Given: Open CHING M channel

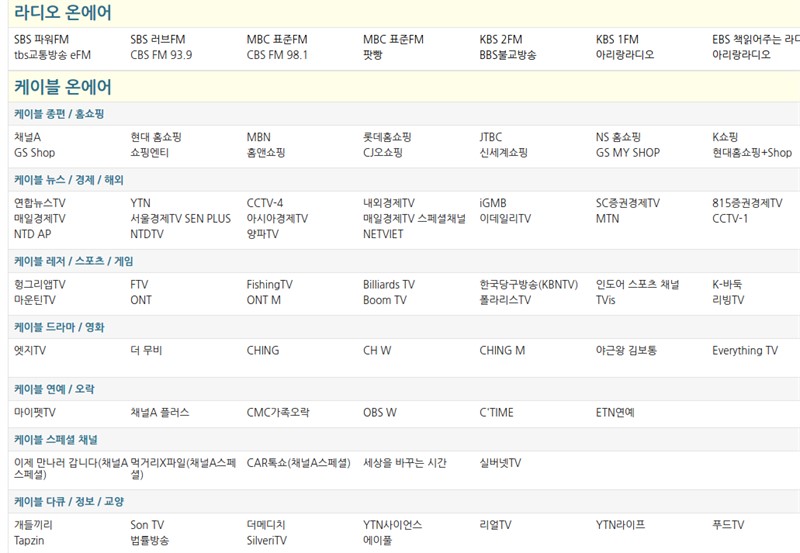Looking at the screenshot, I should (502, 350).
